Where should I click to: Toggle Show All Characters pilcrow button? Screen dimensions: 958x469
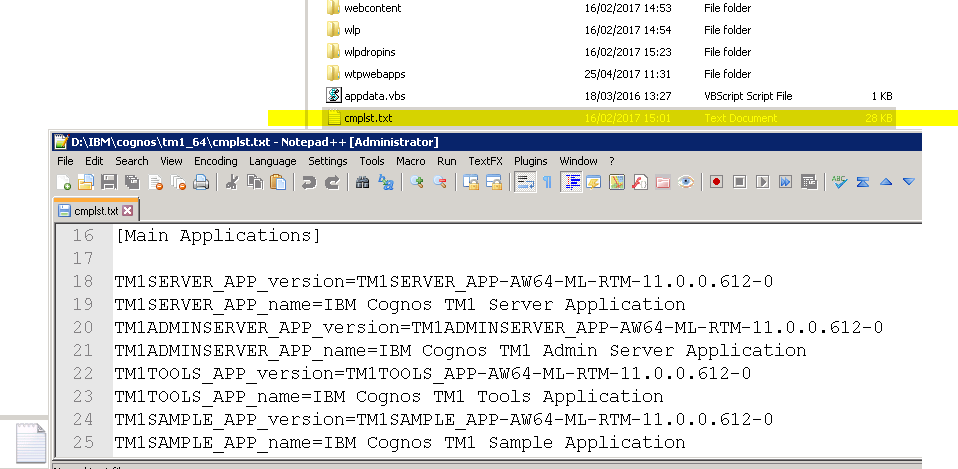547,182
